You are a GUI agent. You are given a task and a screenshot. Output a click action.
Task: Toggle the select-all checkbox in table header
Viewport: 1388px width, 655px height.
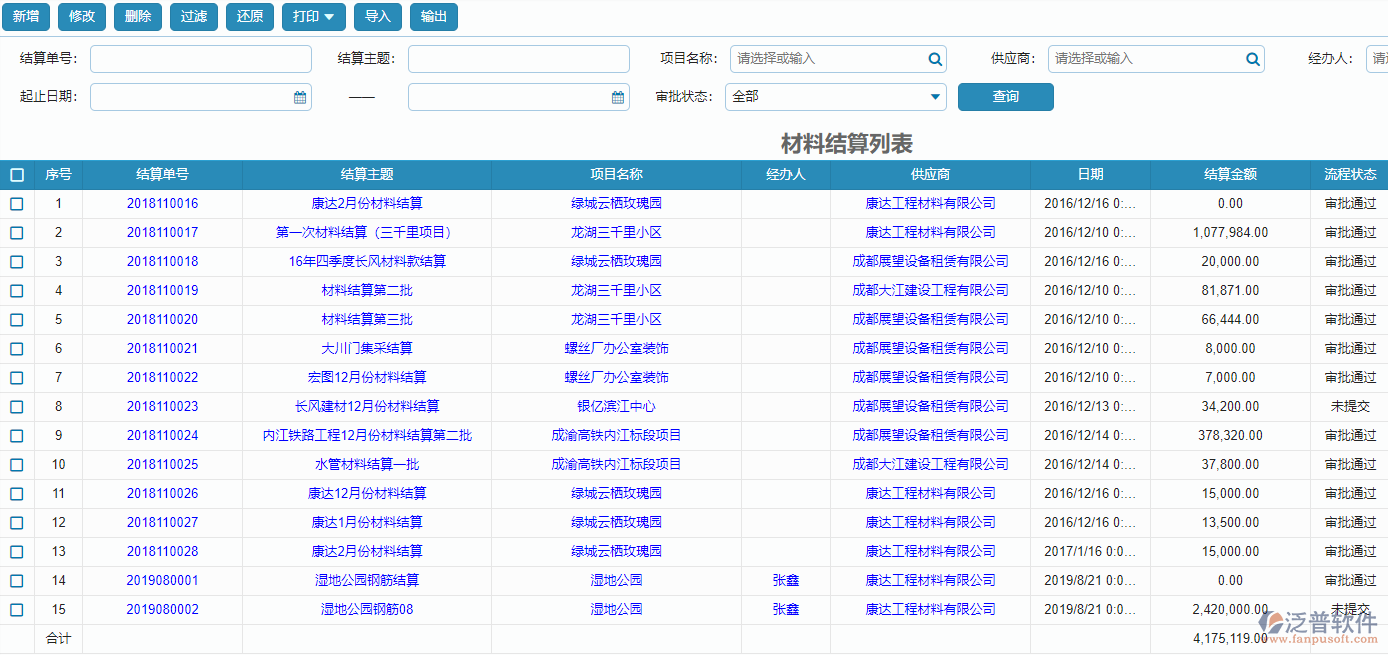point(16,174)
